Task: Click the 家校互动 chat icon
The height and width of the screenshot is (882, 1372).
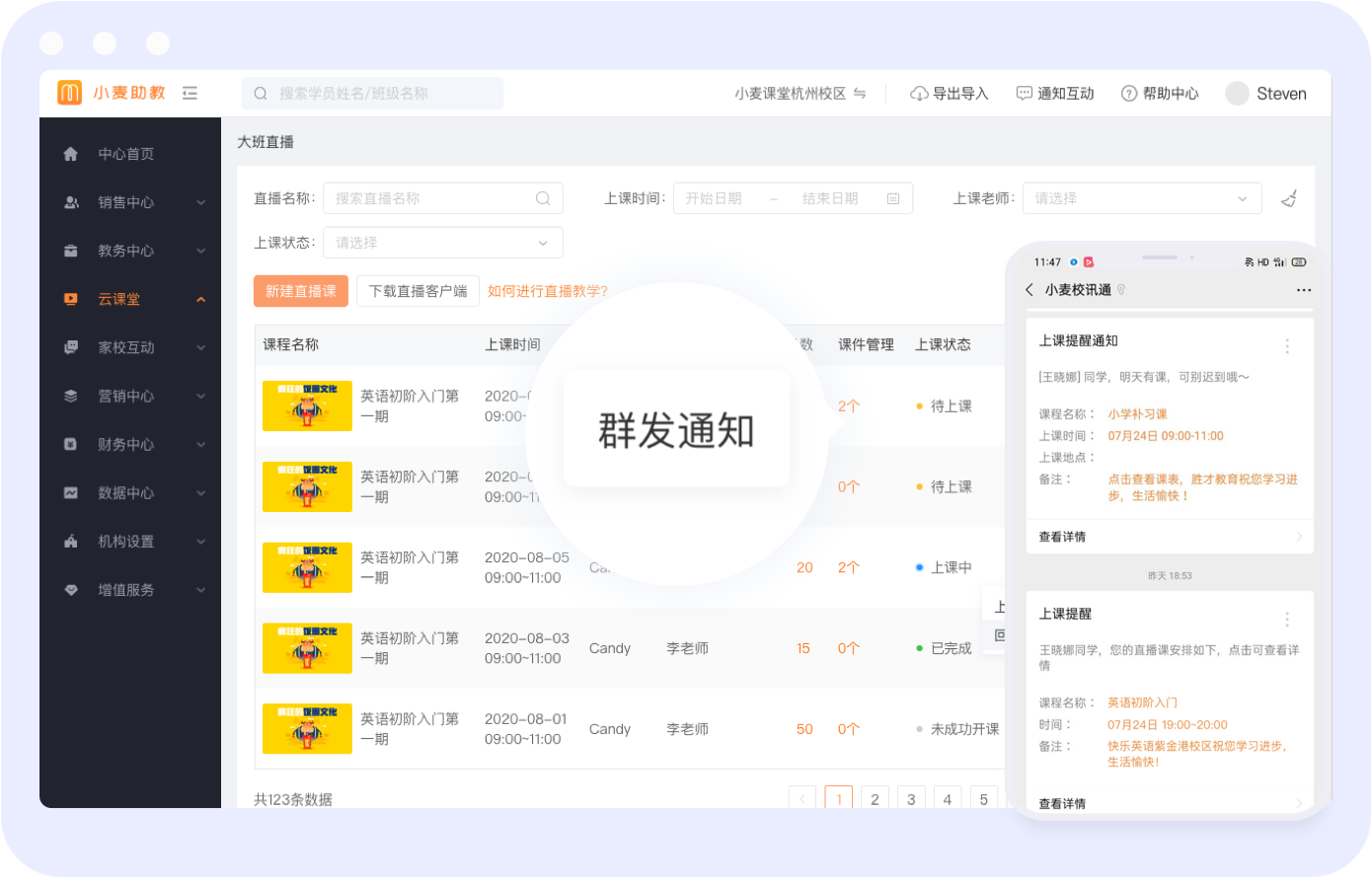Action: 71,347
